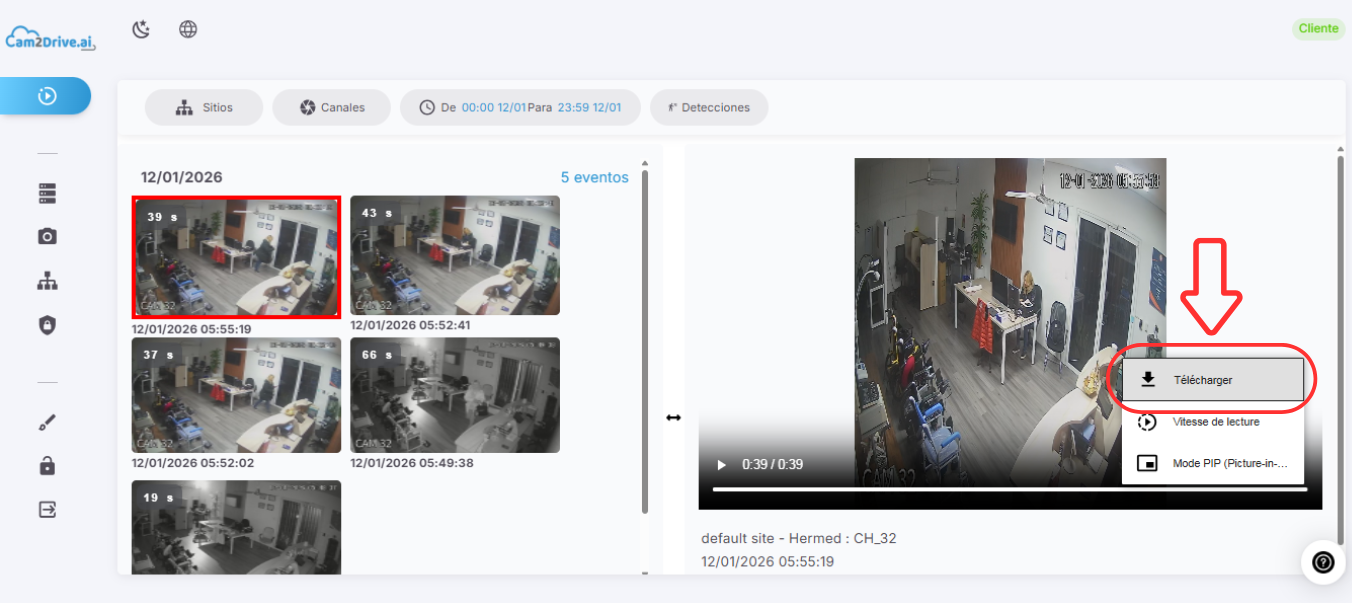
Task: Open the playback events section in sidebar
Action: point(46,96)
